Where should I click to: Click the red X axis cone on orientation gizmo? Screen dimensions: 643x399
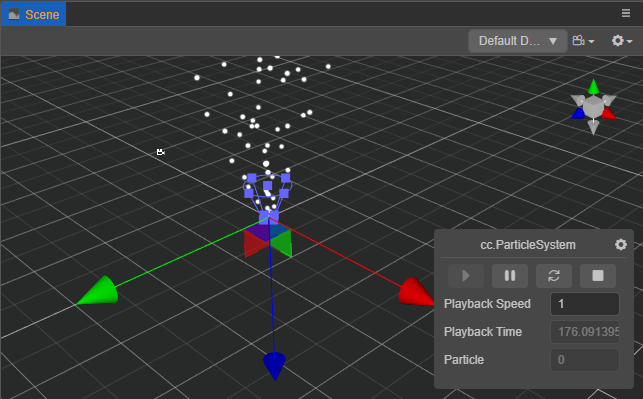point(609,113)
